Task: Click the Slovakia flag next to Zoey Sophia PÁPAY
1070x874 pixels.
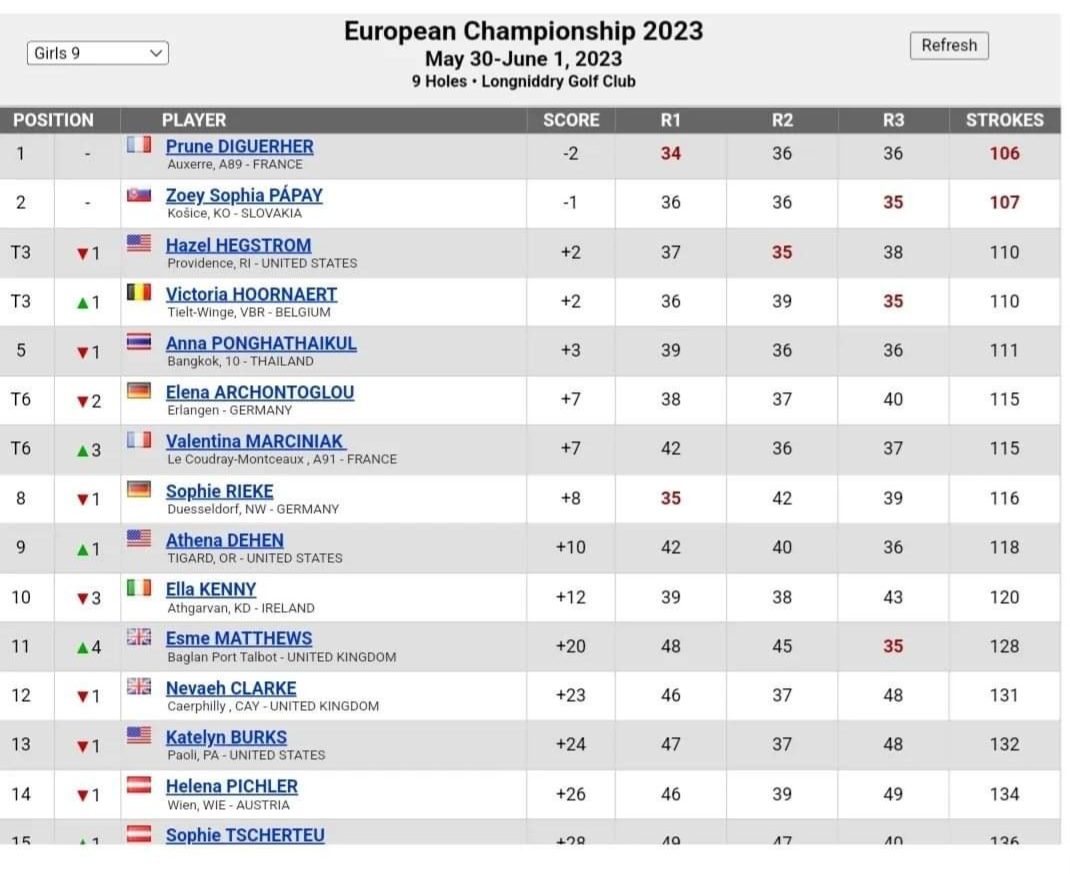Action: pyautogui.click(x=139, y=194)
